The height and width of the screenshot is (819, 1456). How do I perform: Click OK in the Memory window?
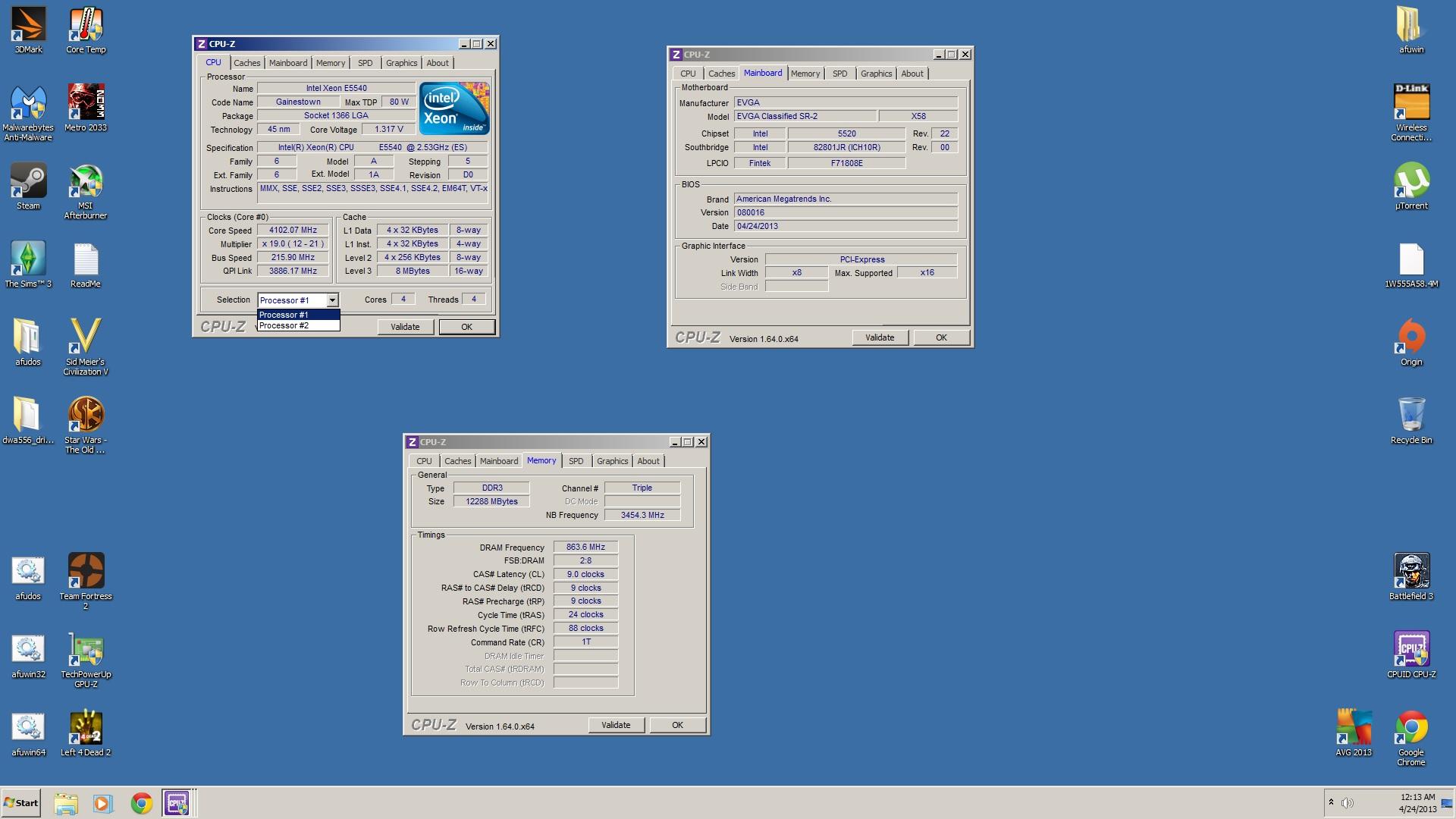click(x=677, y=725)
